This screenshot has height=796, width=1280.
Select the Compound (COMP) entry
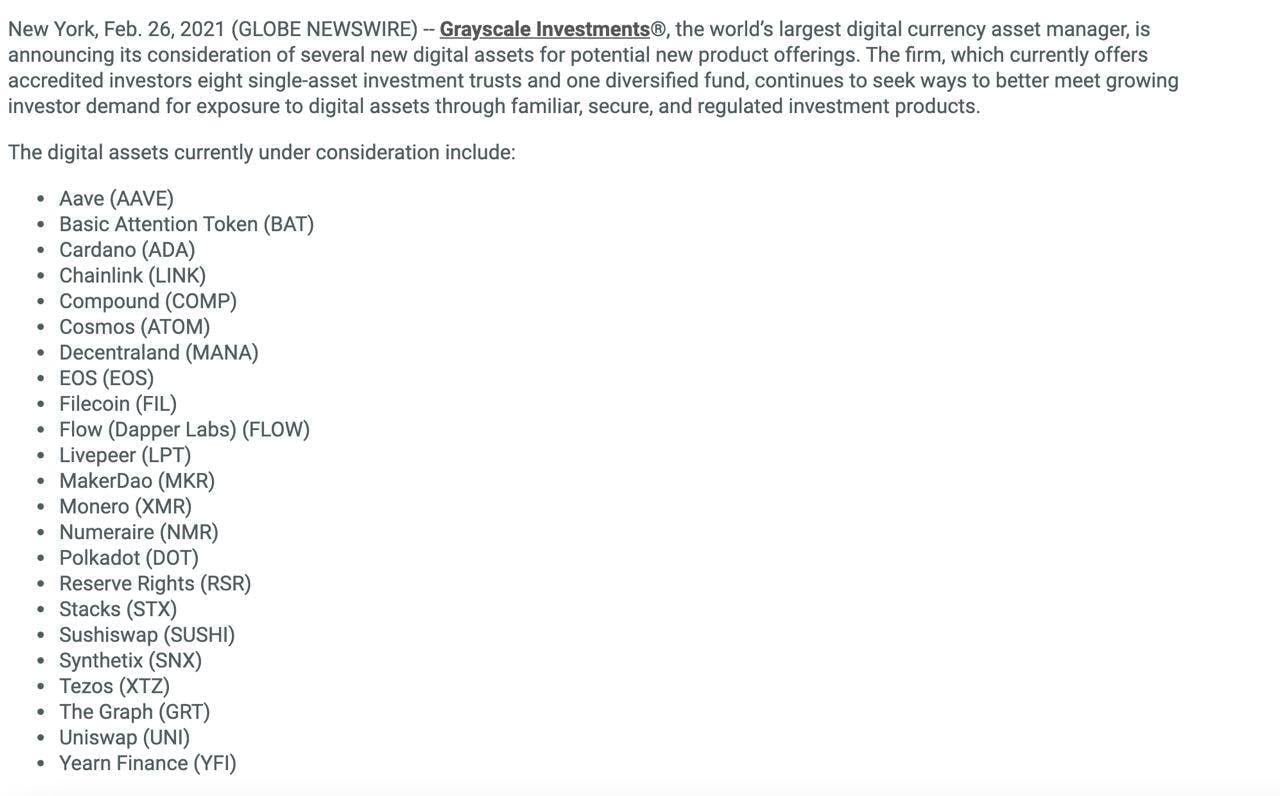(x=148, y=301)
